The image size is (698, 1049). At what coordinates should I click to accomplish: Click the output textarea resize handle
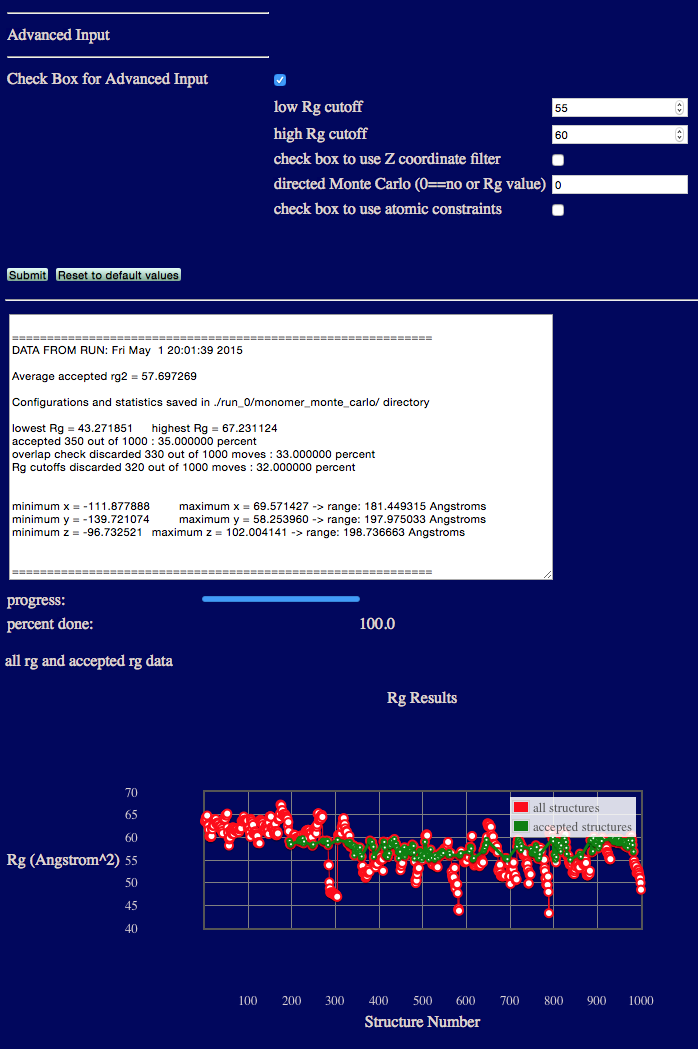(547, 575)
